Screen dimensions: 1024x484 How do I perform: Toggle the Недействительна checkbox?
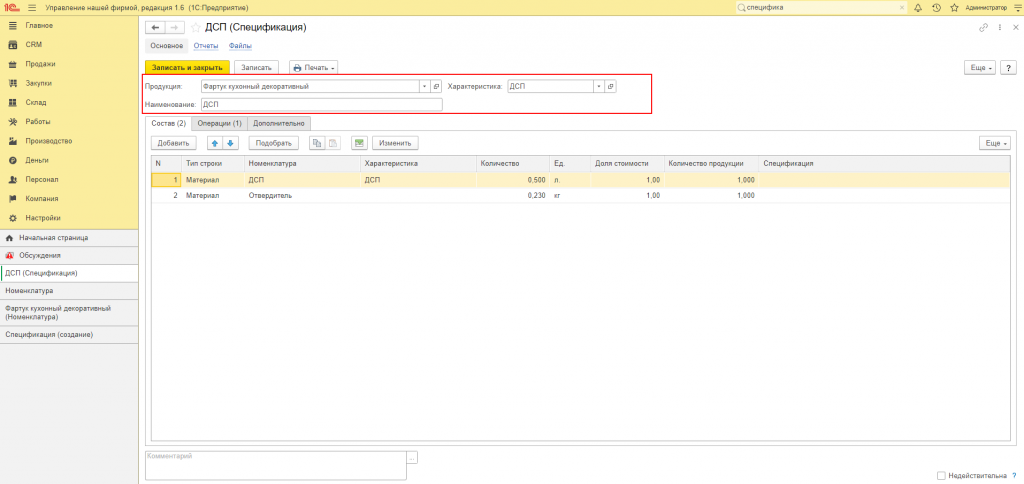[941, 476]
